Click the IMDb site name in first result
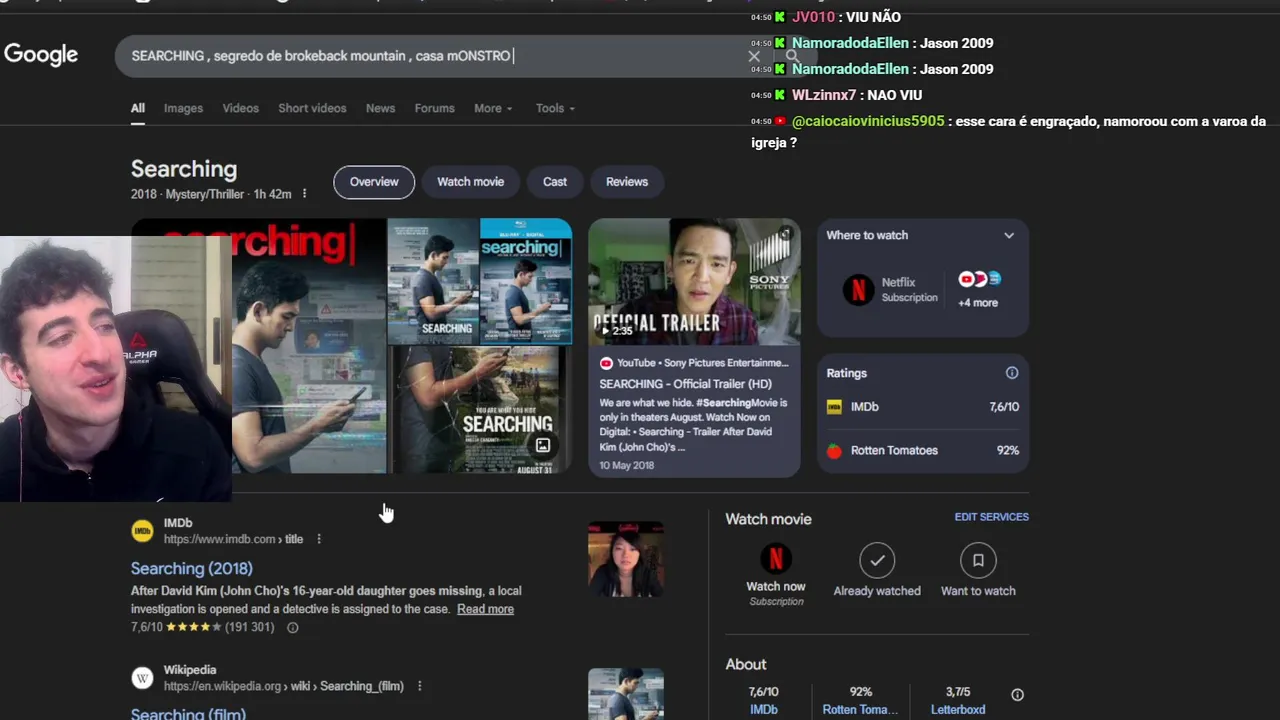 178,523
